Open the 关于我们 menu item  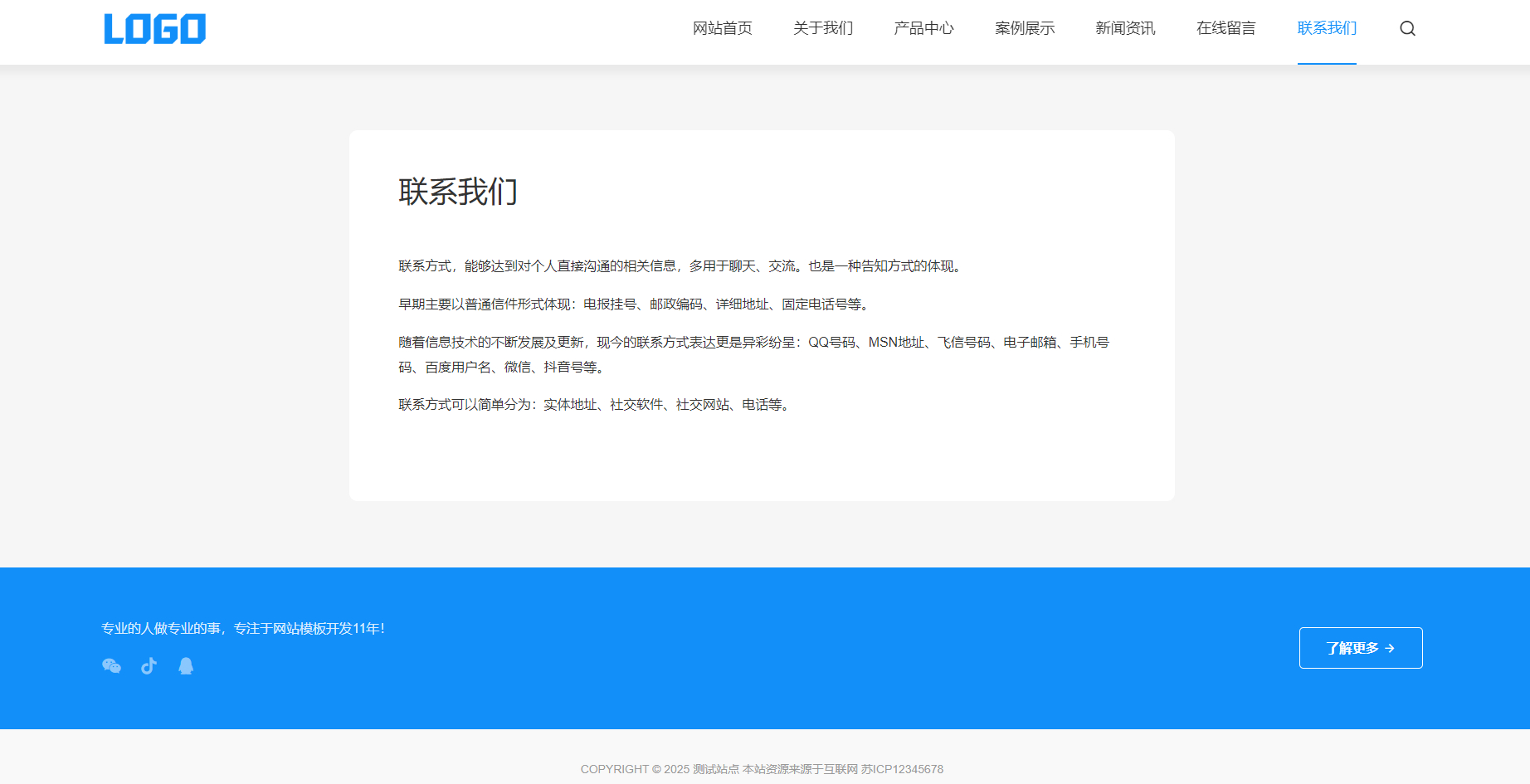822,29
